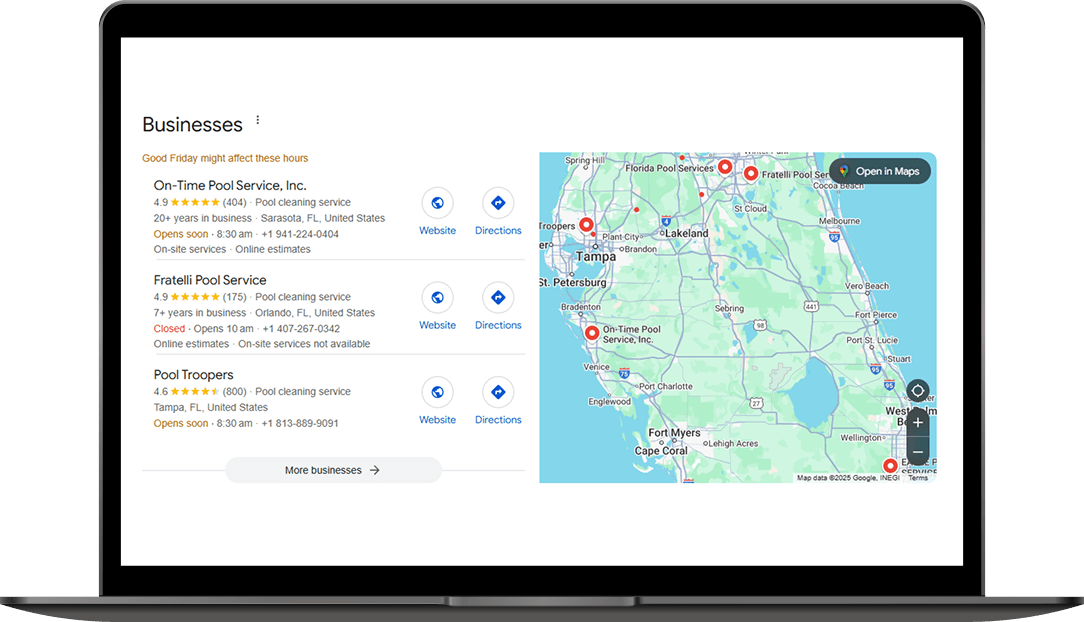Zoom in on the map with plus button
The width and height of the screenshot is (1084, 622).
pyautogui.click(x=917, y=422)
